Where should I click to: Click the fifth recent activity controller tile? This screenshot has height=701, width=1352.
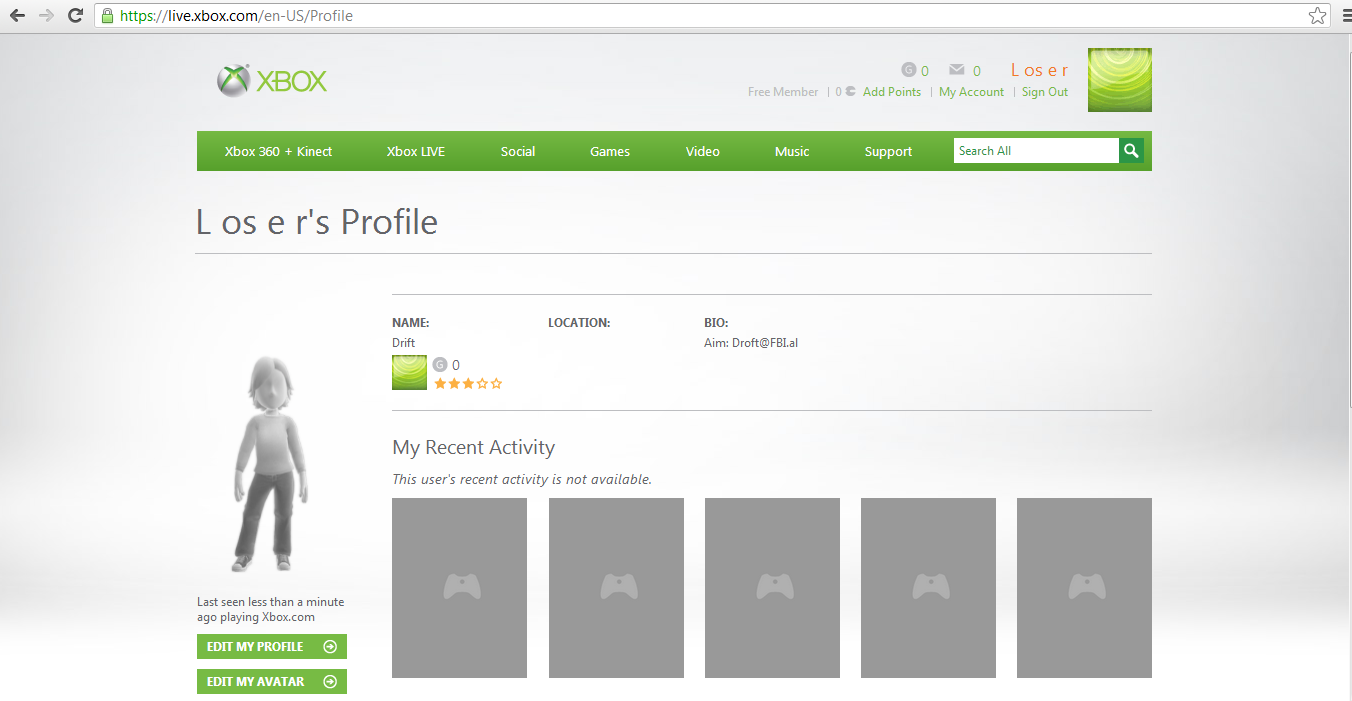point(1084,588)
